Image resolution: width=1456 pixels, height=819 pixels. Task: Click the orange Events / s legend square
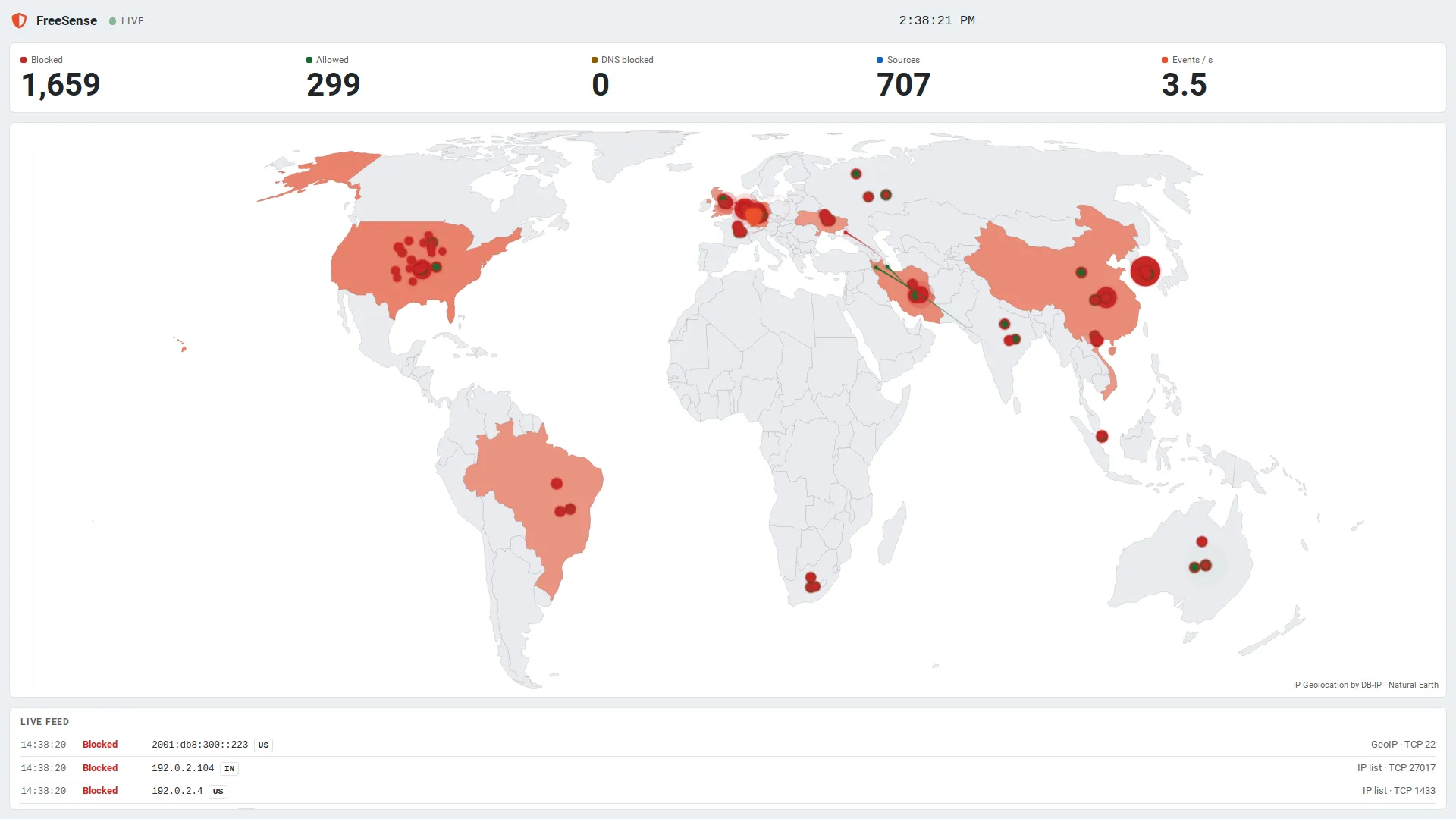coord(1165,60)
